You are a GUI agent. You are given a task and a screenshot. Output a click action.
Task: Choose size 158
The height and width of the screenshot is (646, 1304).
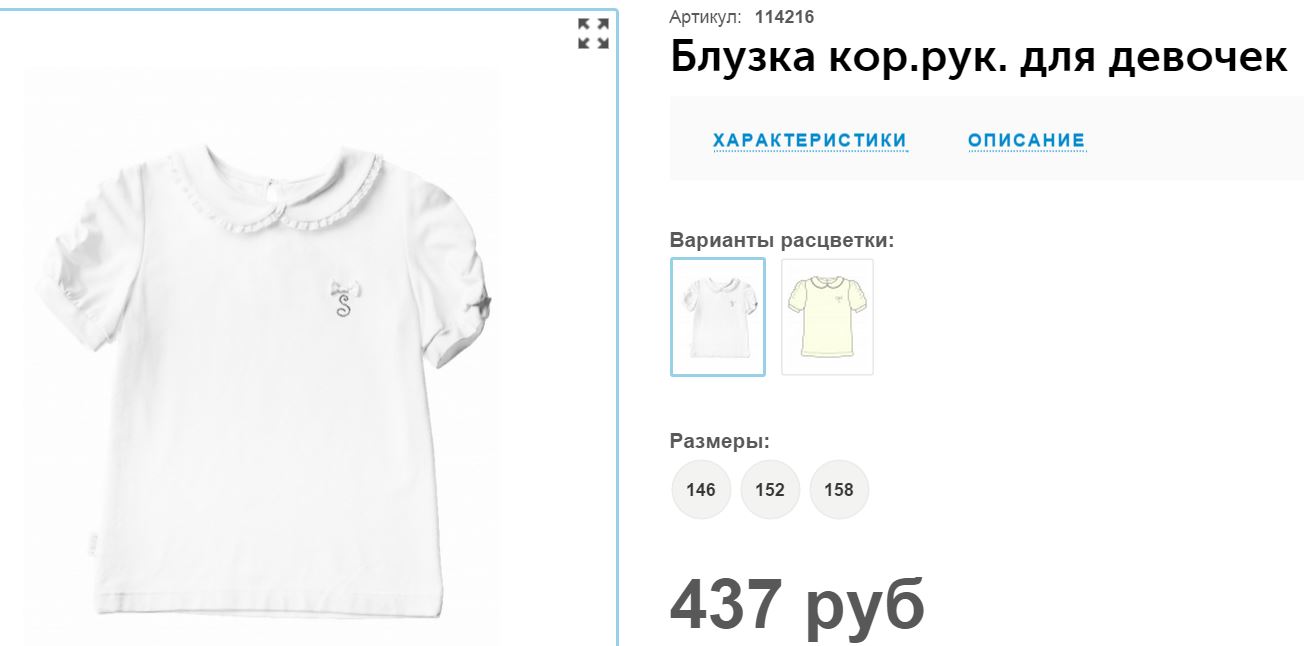839,490
